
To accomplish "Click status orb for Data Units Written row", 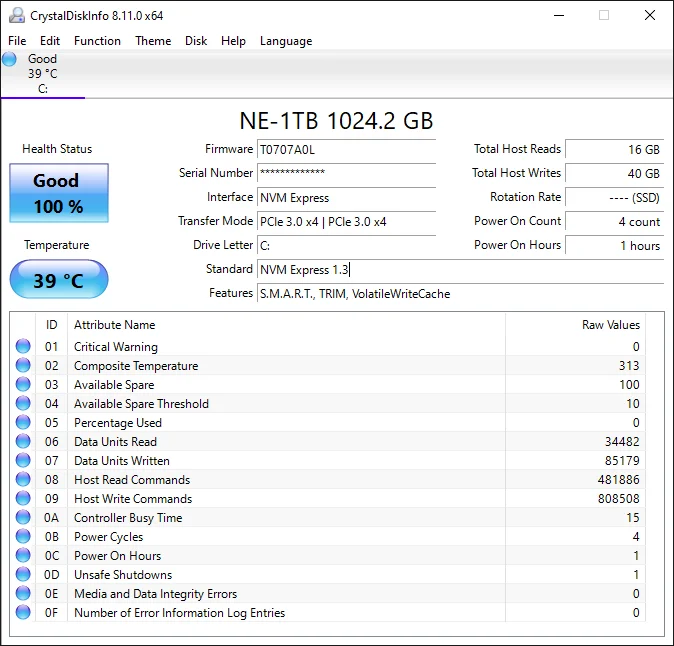I will click(23, 460).
